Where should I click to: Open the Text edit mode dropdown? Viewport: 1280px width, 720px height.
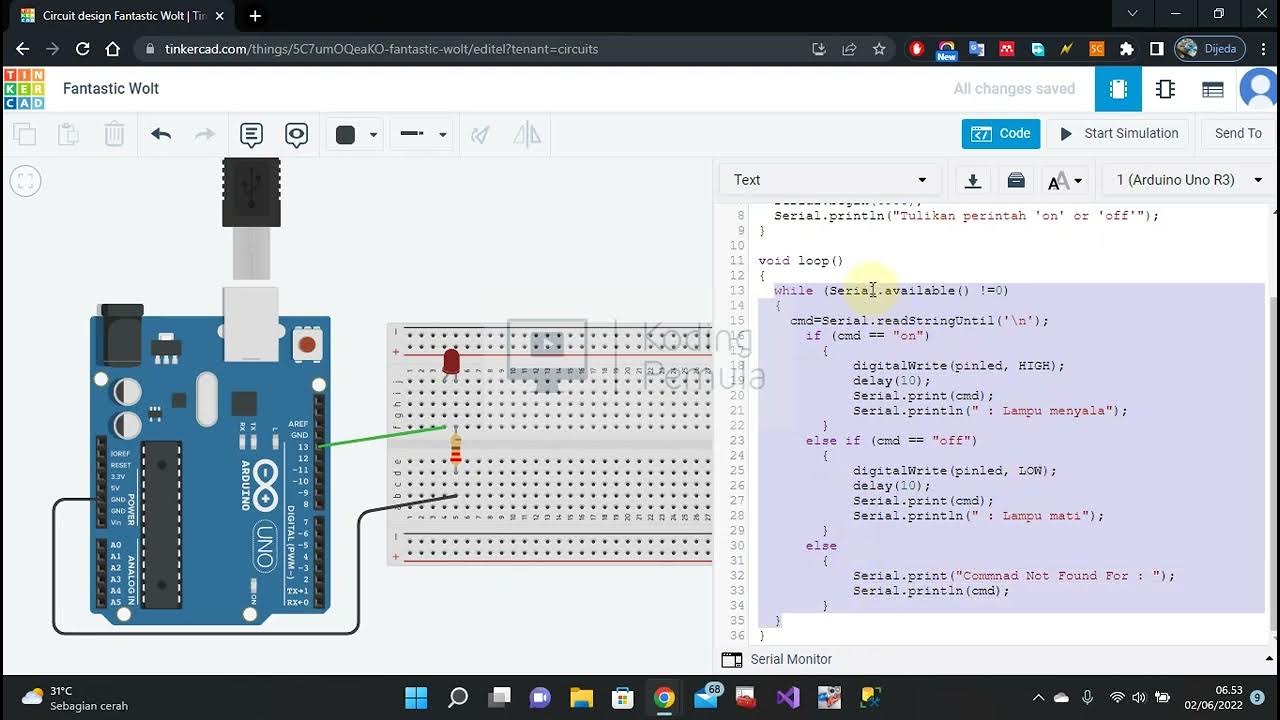tap(829, 180)
